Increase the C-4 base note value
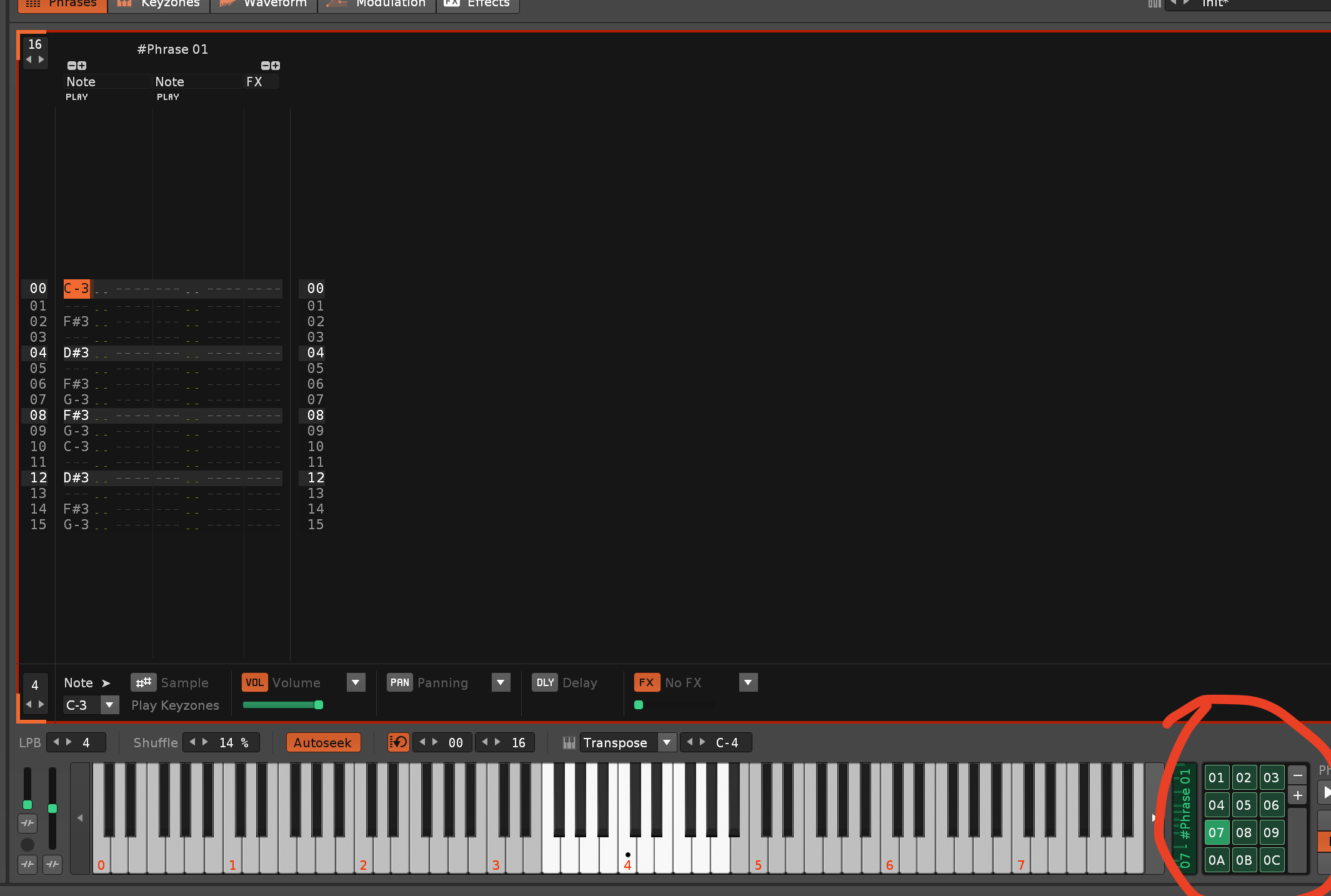Viewport: 1331px width, 896px height. [x=702, y=742]
